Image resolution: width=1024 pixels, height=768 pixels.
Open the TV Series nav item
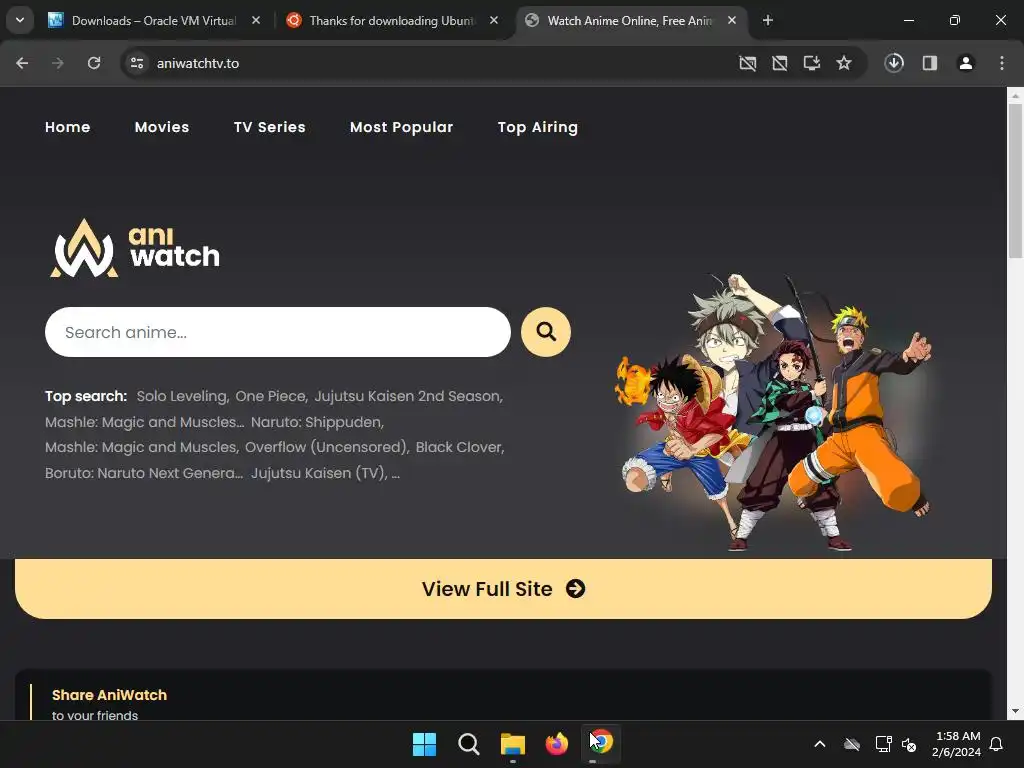coord(270,127)
